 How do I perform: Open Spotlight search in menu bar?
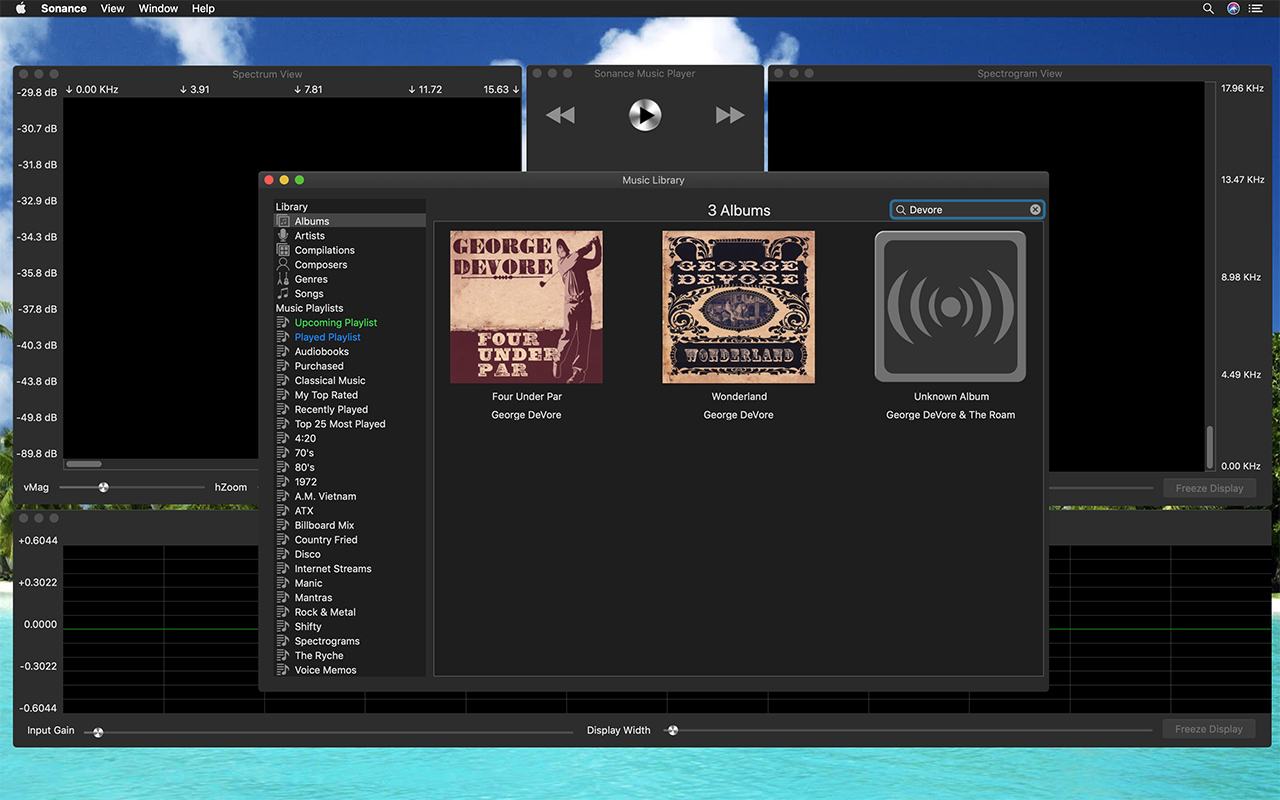pos(1208,8)
